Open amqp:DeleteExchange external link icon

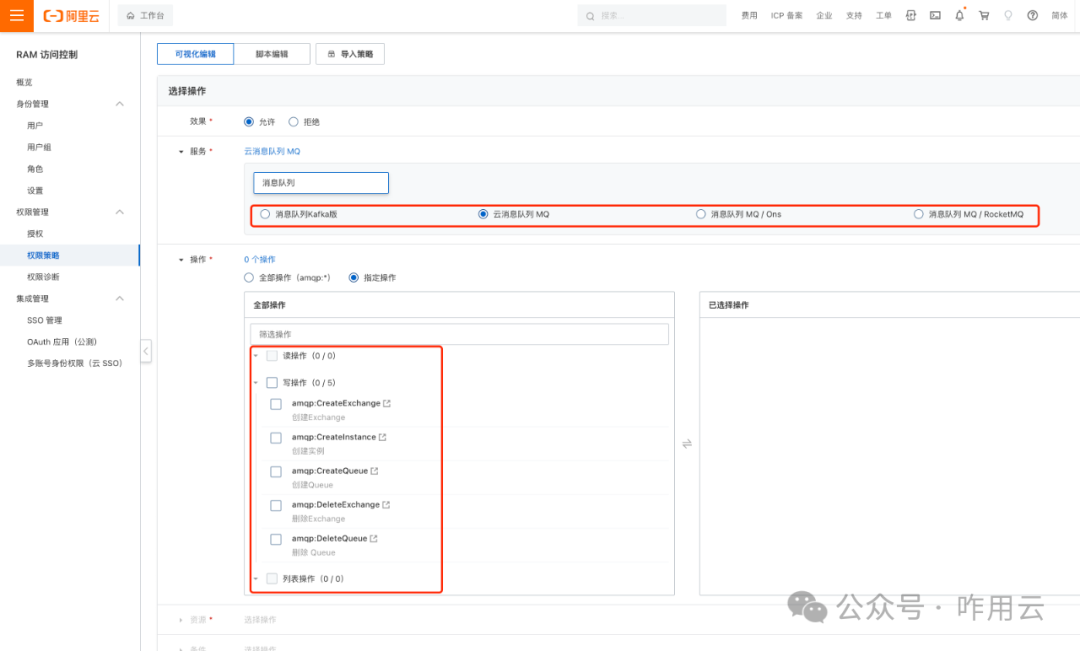click(386, 504)
